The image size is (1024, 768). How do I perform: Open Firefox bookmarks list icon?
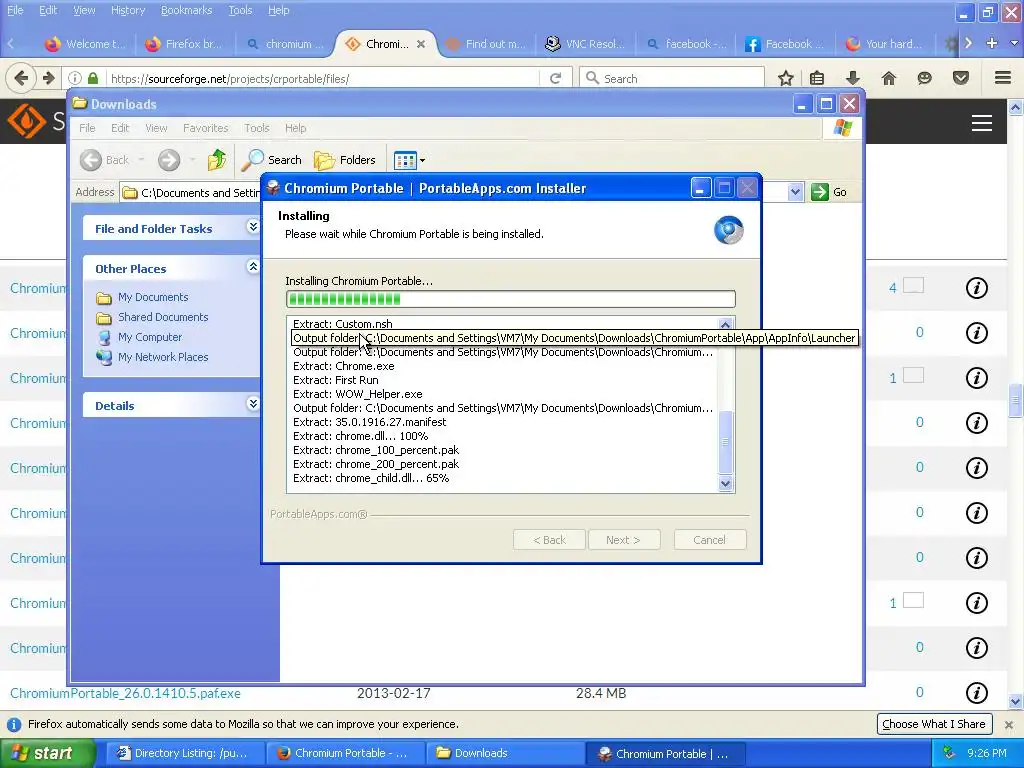click(x=817, y=78)
